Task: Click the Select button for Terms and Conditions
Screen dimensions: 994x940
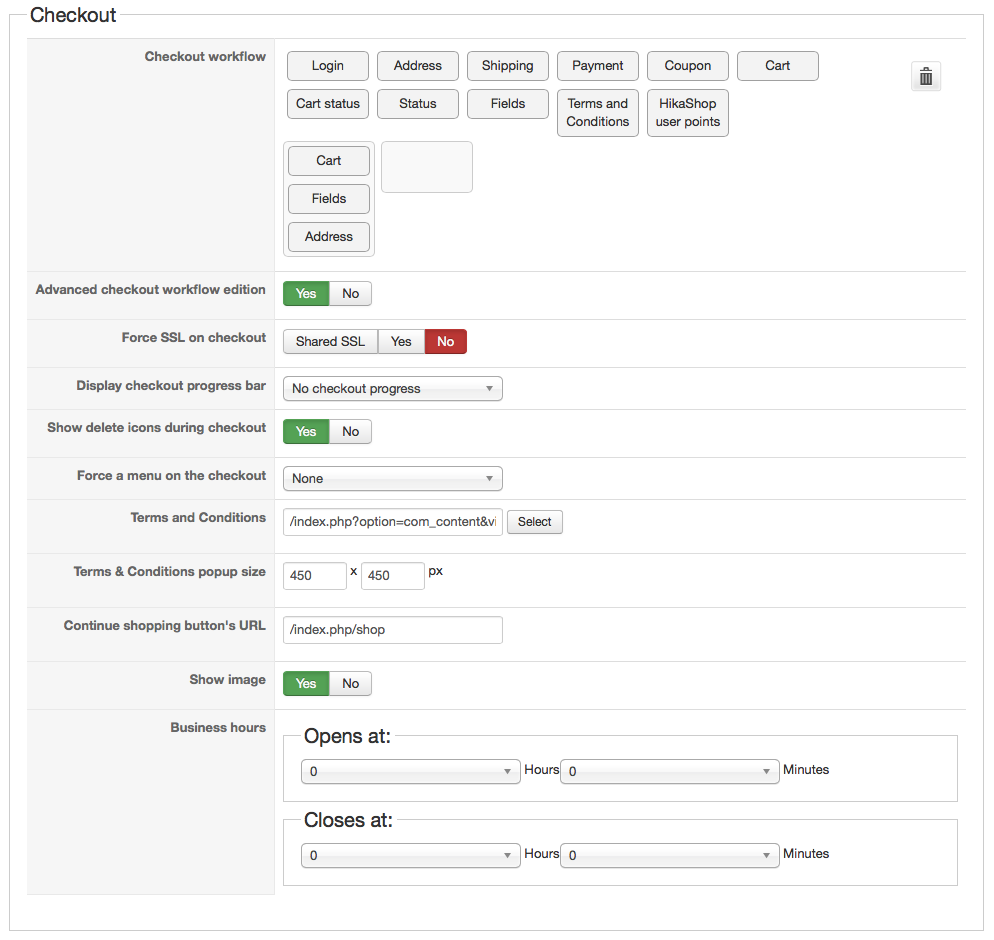Action: point(534,522)
